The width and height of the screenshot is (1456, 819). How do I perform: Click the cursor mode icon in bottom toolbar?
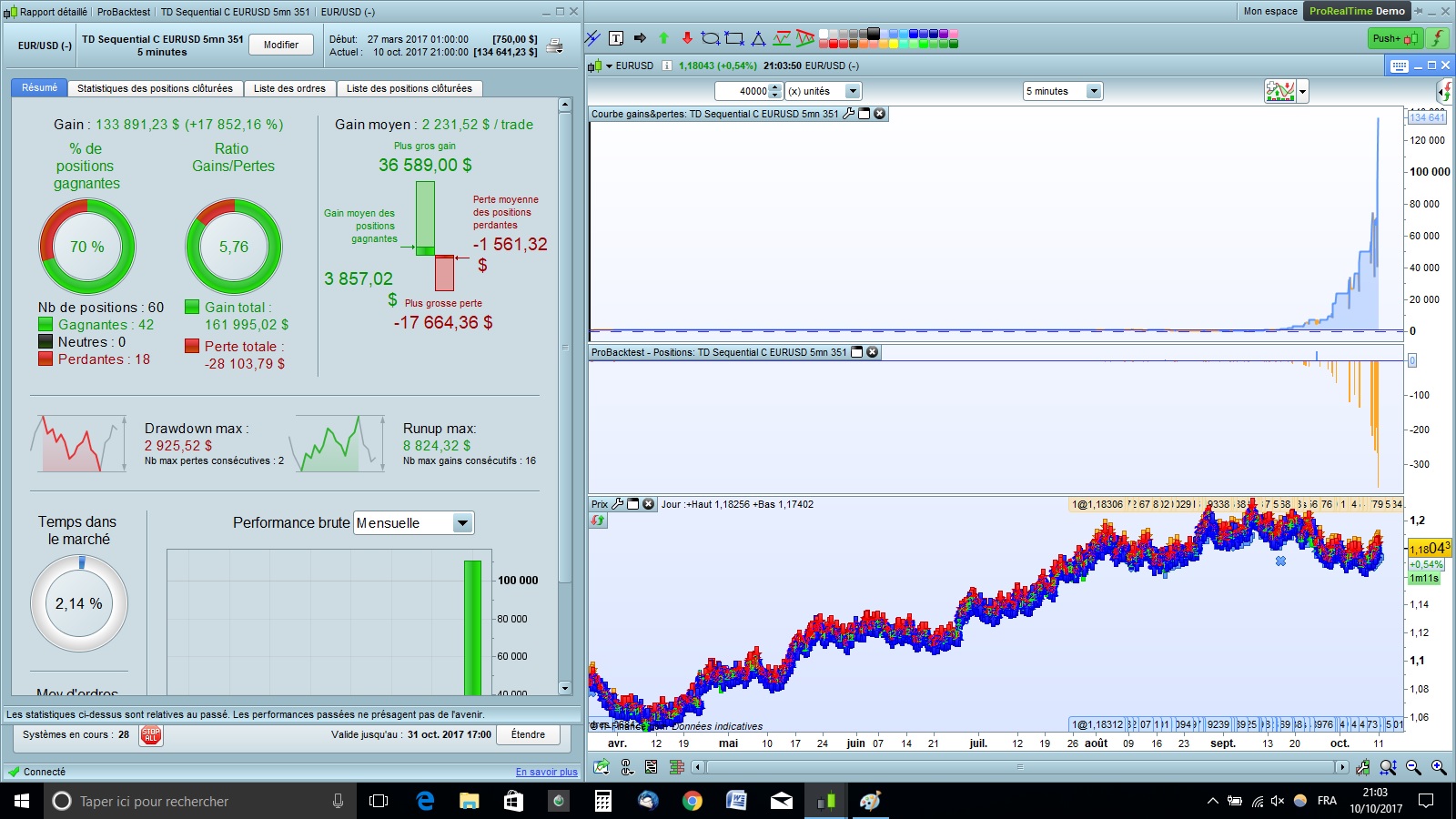[627, 767]
